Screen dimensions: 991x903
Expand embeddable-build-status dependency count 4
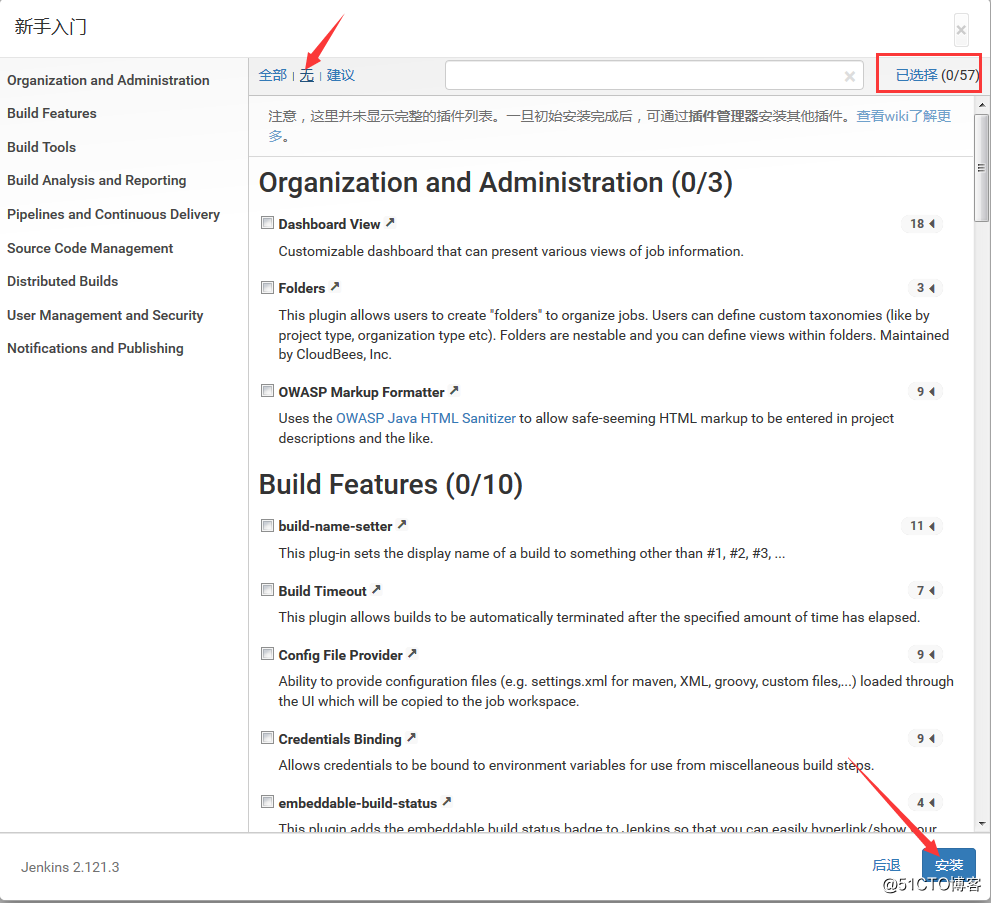[x=925, y=803]
